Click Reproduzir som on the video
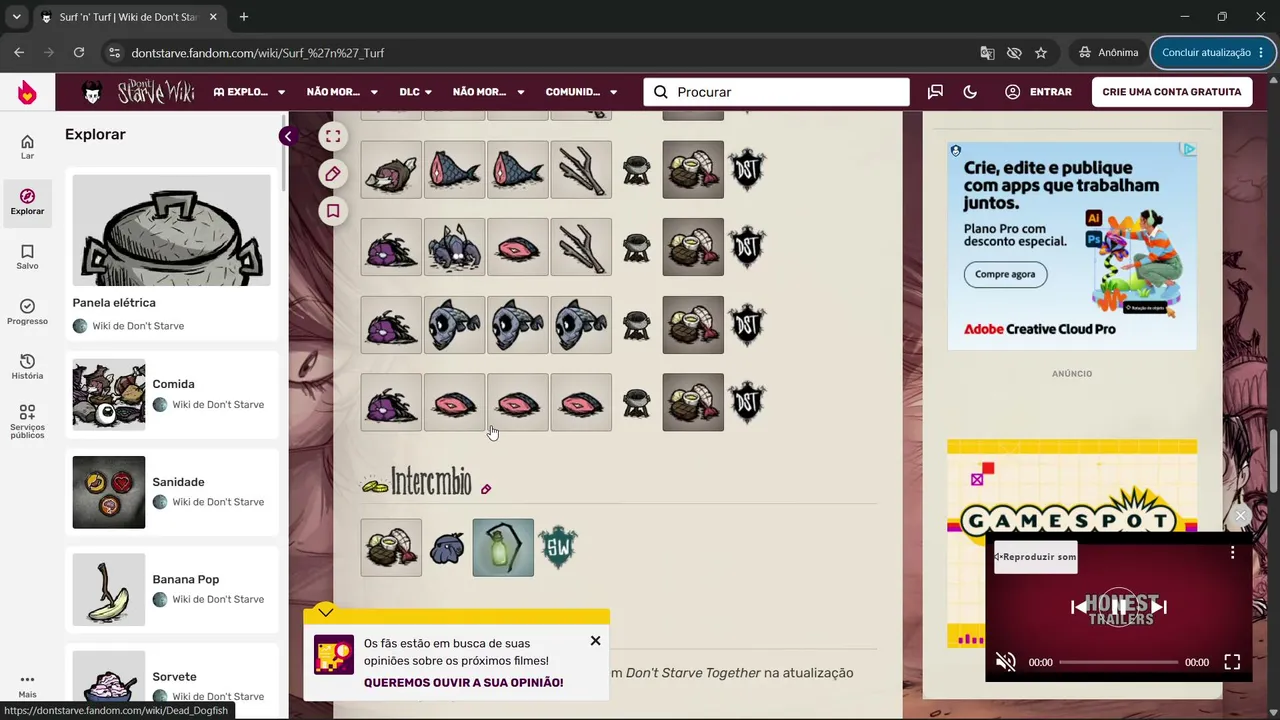 click(1036, 557)
